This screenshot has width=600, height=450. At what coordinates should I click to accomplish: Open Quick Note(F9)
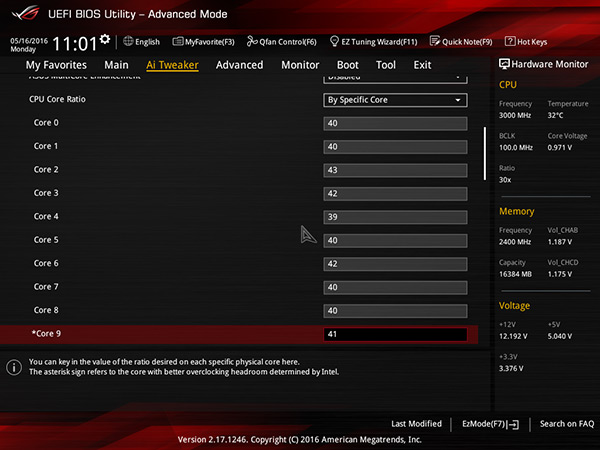pyautogui.click(x=461, y=41)
